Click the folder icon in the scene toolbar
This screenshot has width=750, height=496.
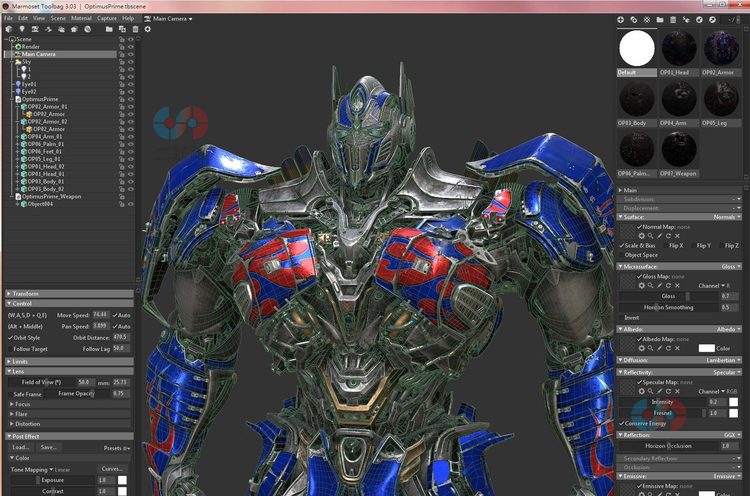[109, 29]
